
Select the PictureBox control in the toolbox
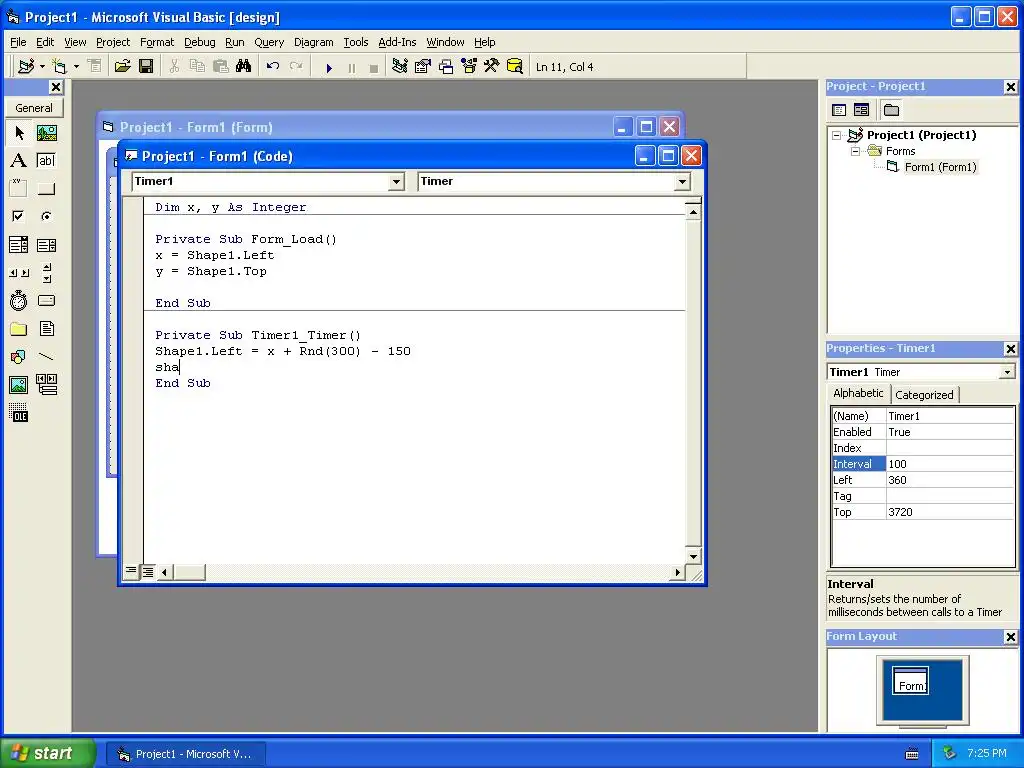click(x=46, y=133)
